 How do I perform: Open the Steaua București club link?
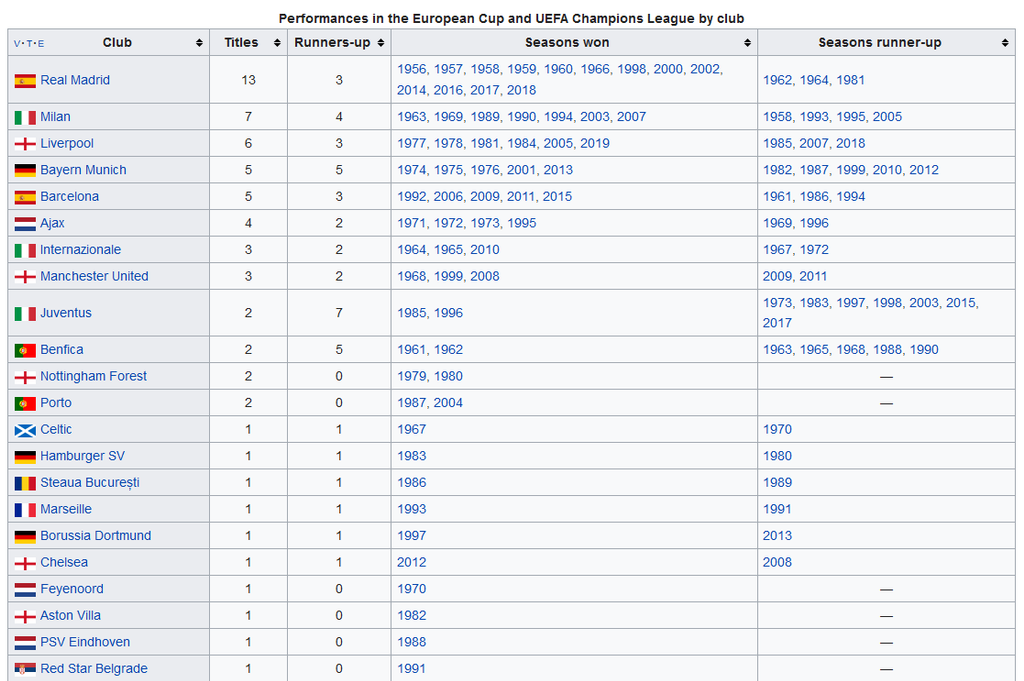tap(90, 483)
